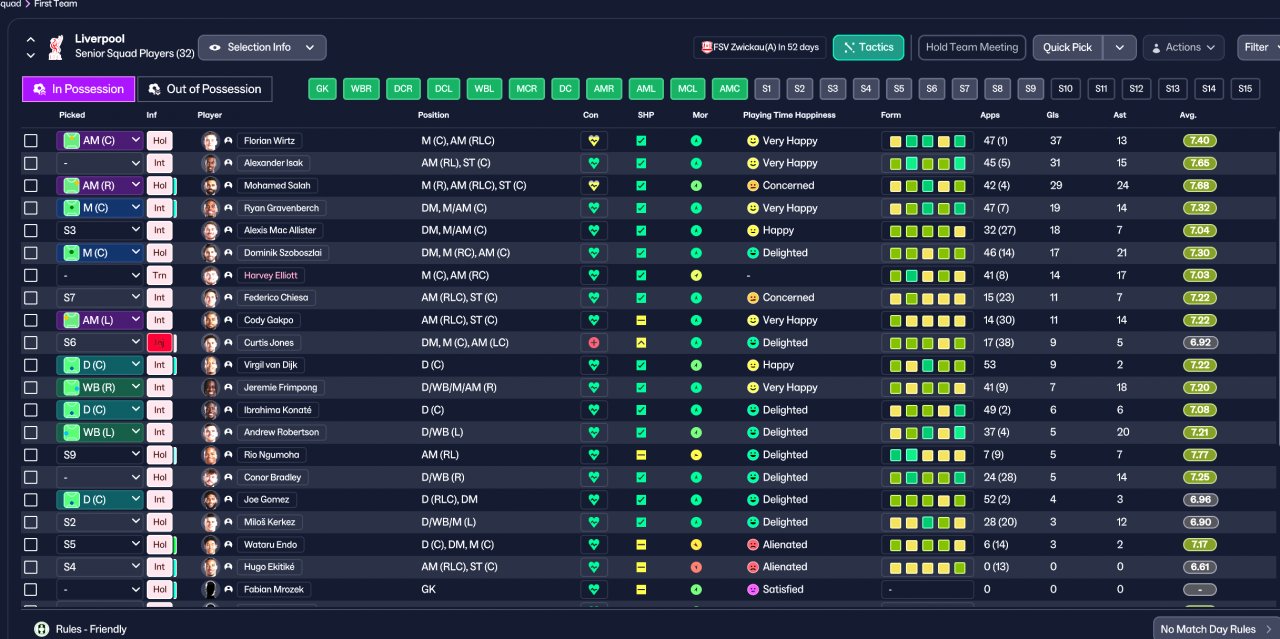1280x639 pixels.
Task: Click Mohamed Salah's player portrait icon
Action: click(x=210, y=186)
